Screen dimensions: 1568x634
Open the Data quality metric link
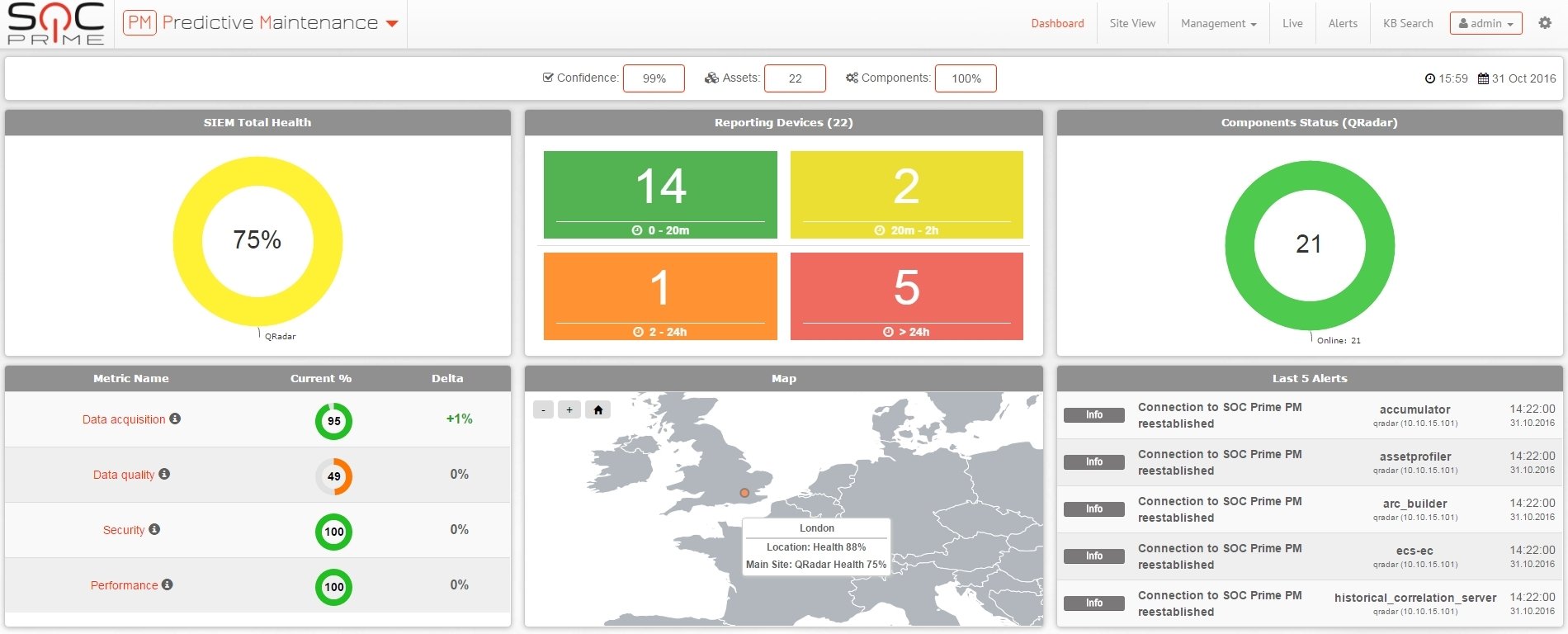point(124,475)
